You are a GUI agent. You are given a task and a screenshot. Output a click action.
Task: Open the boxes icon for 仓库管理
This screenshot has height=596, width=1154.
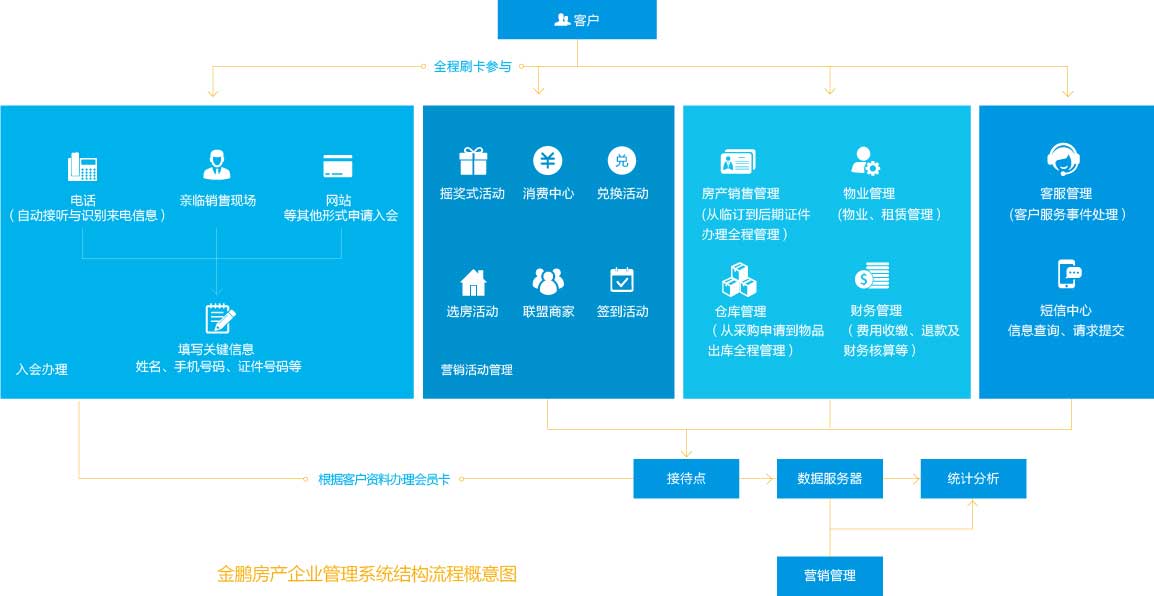pyautogui.click(x=738, y=279)
